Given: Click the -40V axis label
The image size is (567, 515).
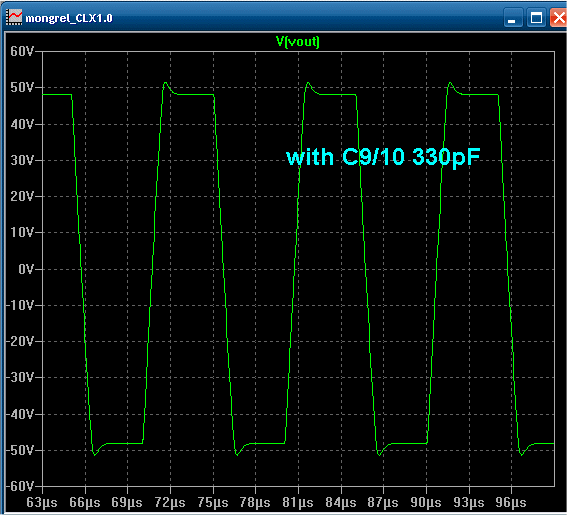Looking at the screenshot, I should click(20, 414).
